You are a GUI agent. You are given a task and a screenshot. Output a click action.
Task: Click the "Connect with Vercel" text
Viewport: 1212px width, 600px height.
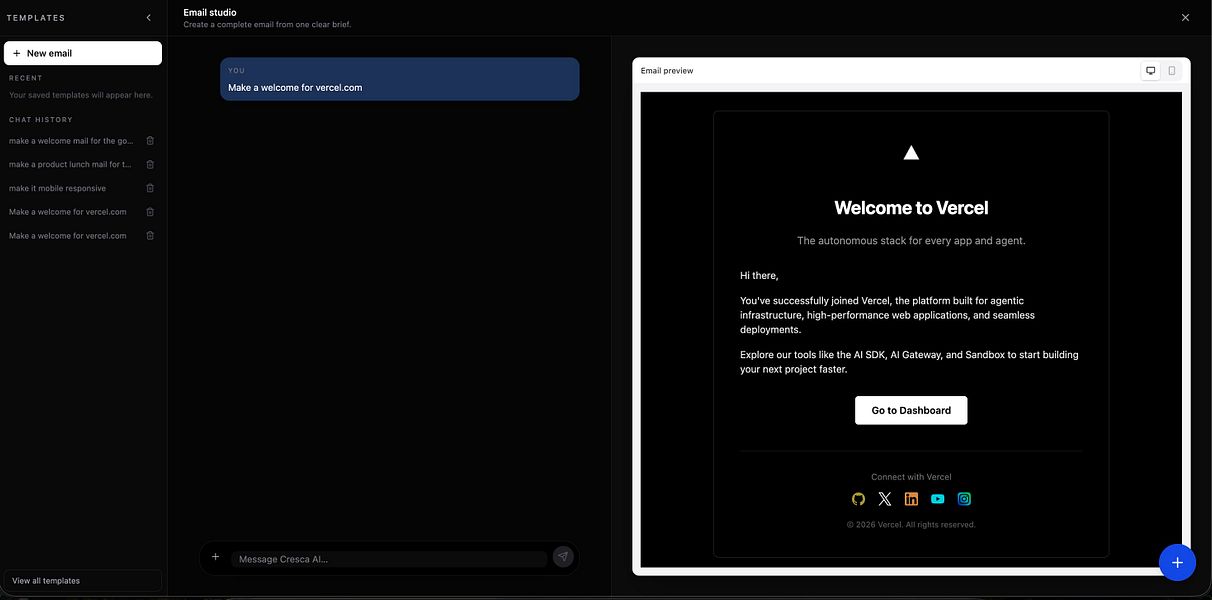pyautogui.click(x=911, y=477)
